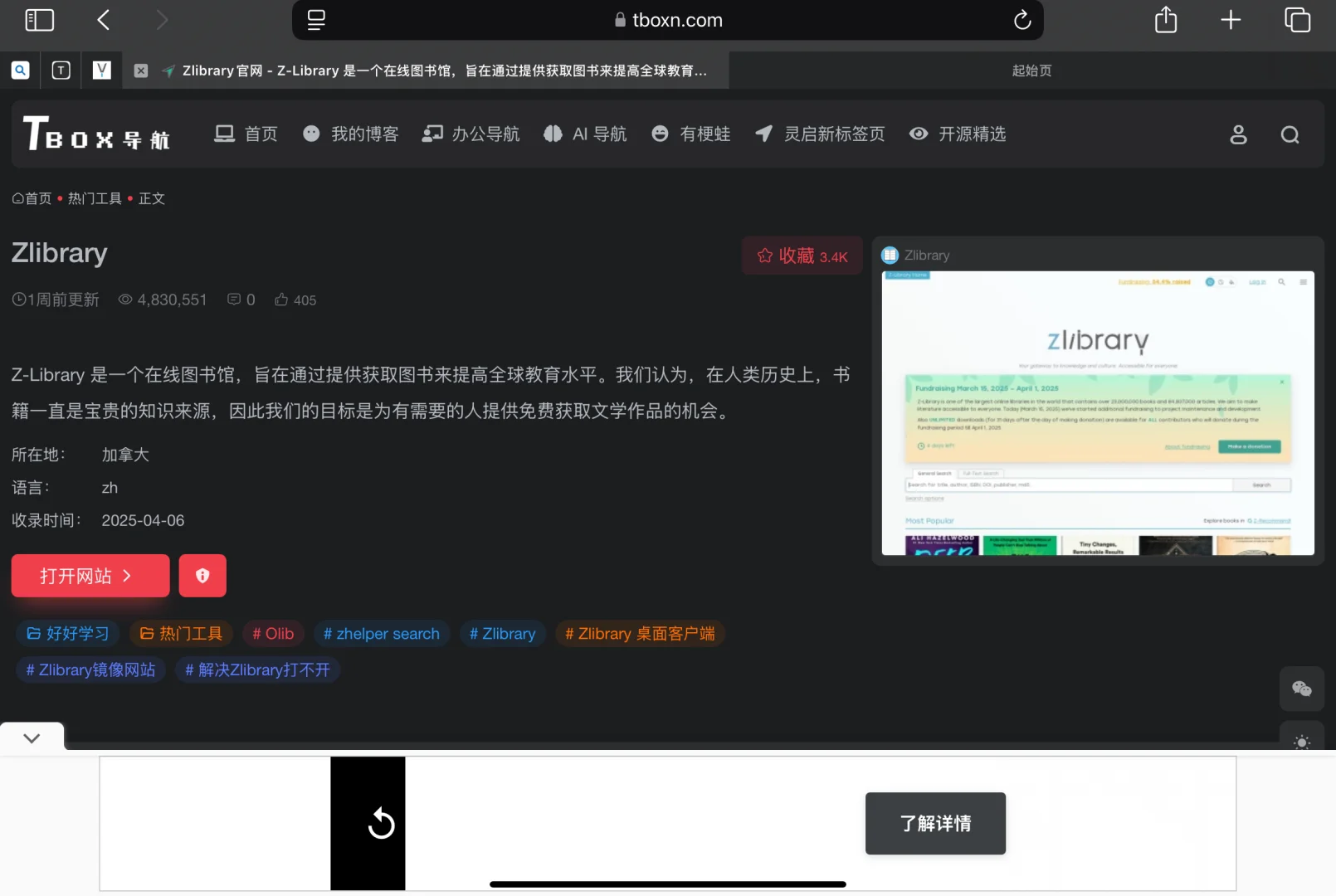Close the Zlibrary tab
1336x896 pixels.
click(x=141, y=71)
